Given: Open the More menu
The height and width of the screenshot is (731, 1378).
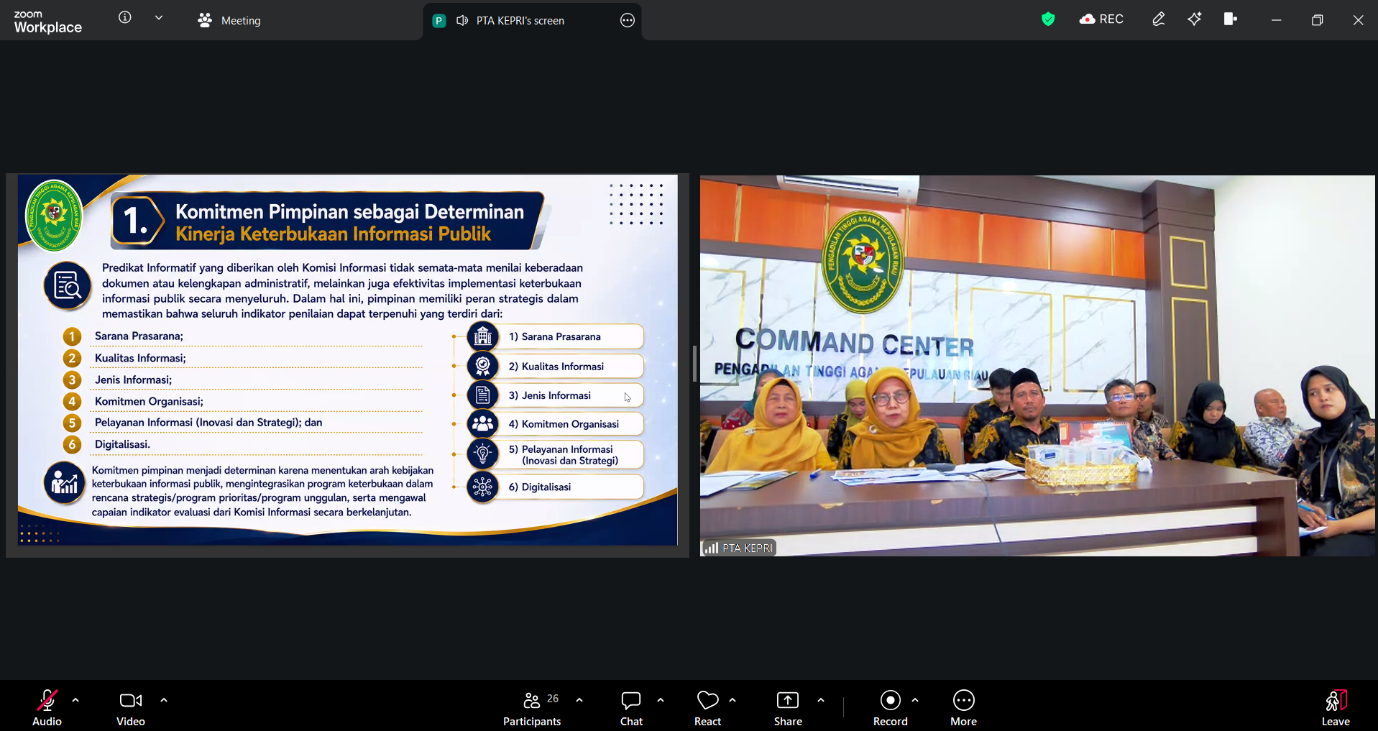Looking at the screenshot, I should (x=963, y=707).
